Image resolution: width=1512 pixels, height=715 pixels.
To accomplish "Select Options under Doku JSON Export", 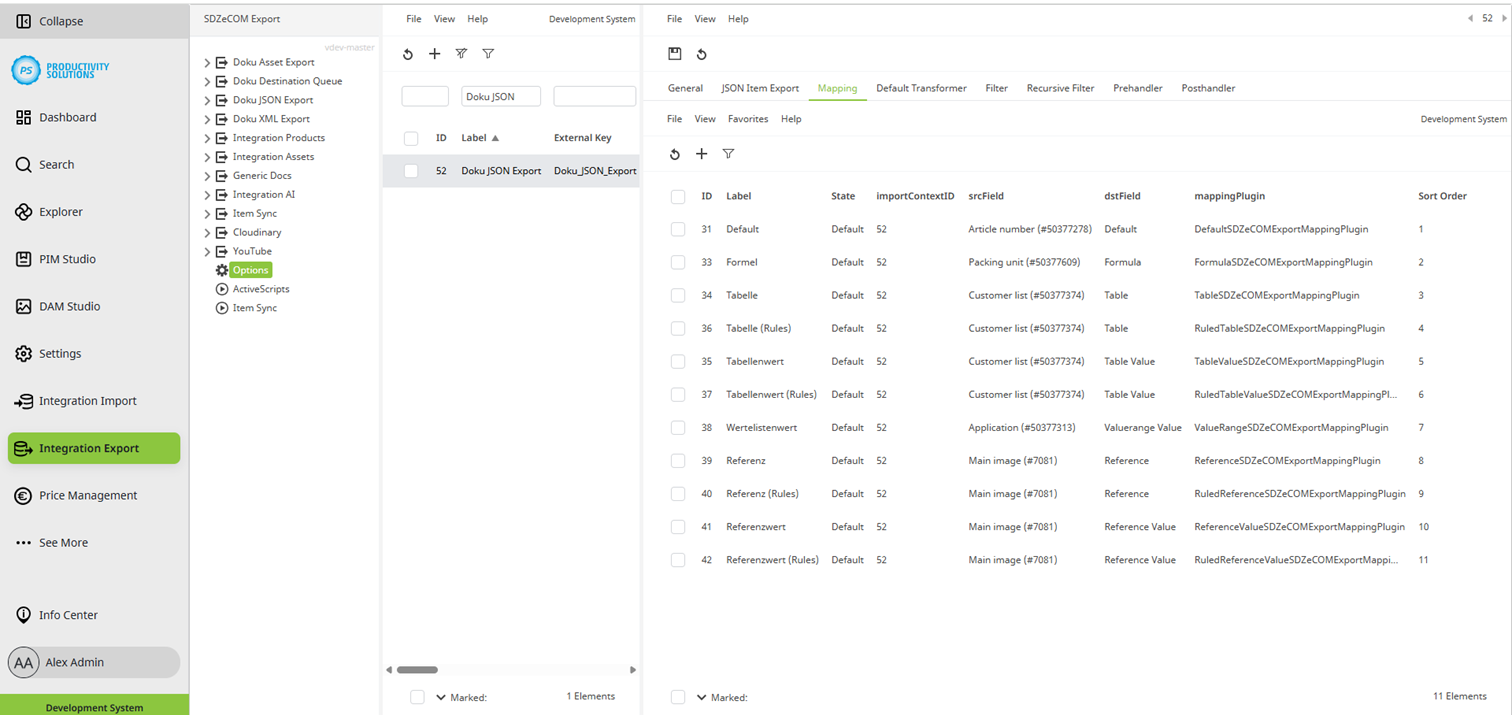I will [x=248, y=269].
